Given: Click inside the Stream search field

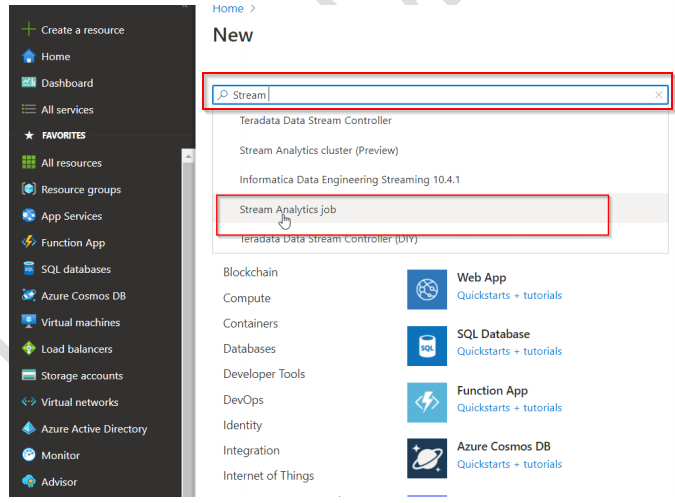Looking at the screenshot, I should pyautogui.click(x=450, y=95).
